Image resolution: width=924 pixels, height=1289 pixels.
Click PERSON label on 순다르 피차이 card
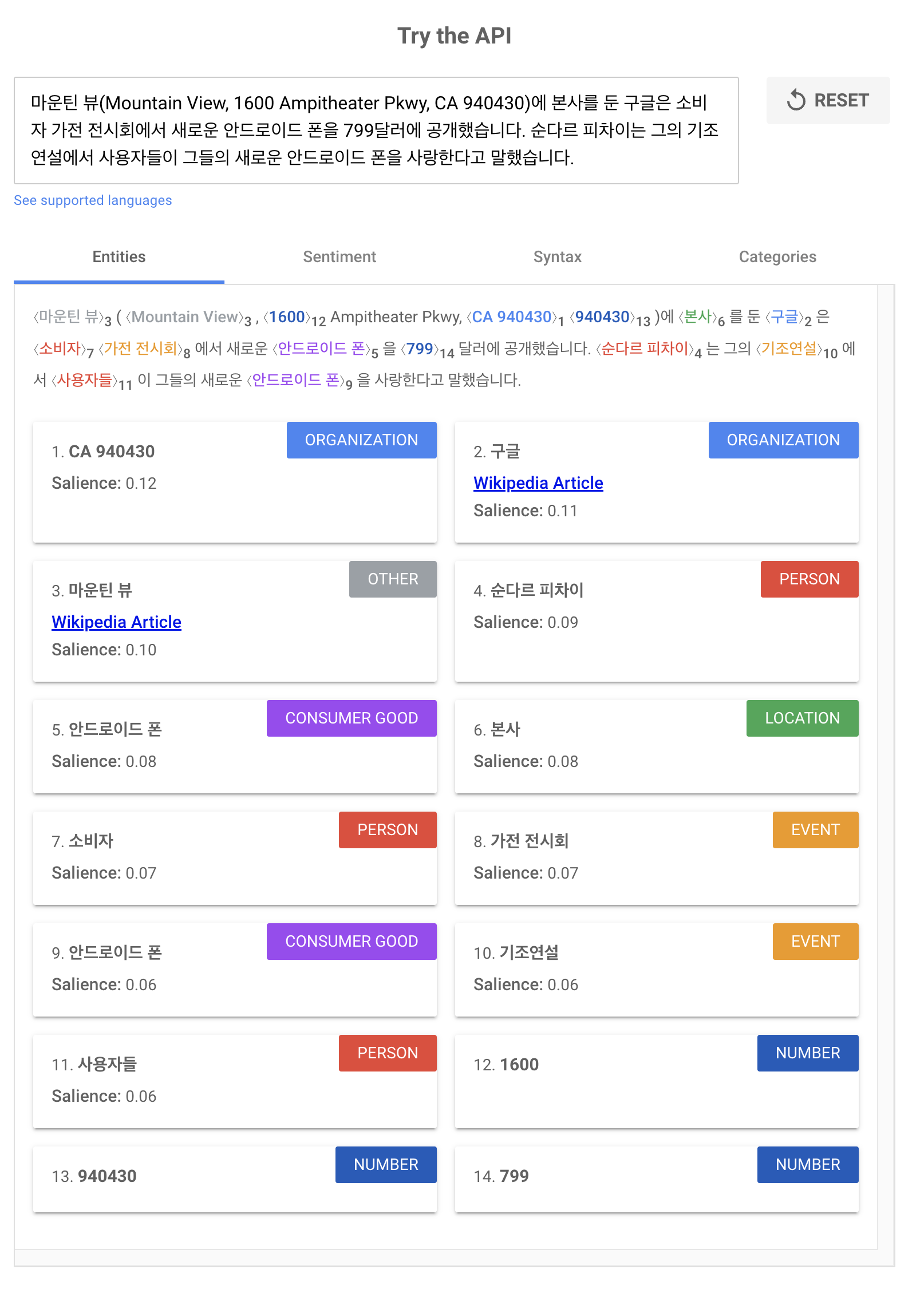810,579
